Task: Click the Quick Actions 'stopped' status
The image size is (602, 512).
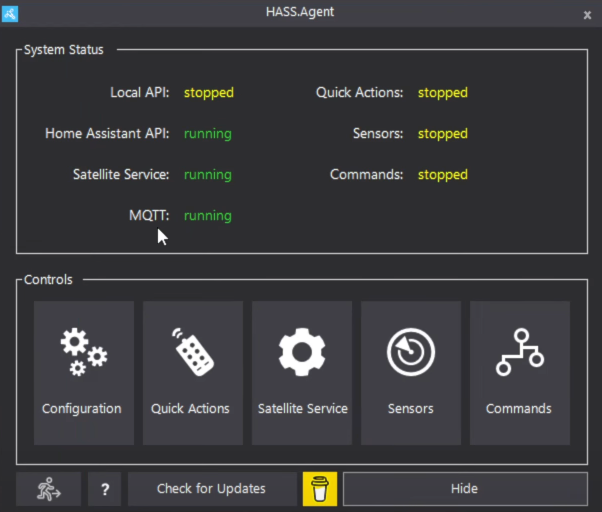Action: point(443,93)
